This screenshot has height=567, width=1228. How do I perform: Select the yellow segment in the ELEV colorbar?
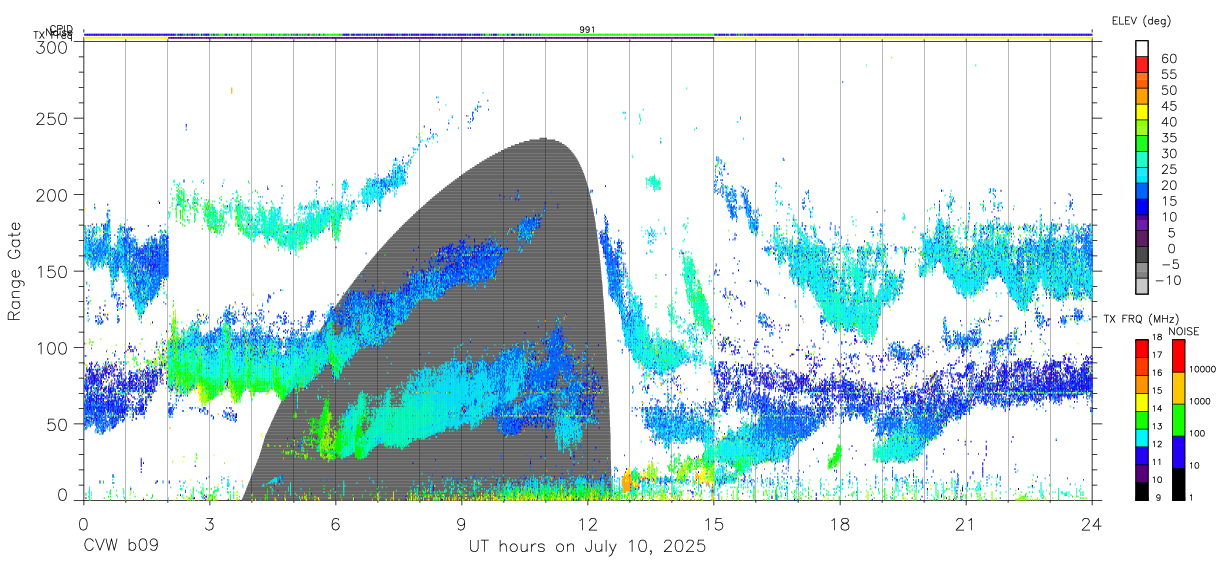click(x=1142, y=112)
